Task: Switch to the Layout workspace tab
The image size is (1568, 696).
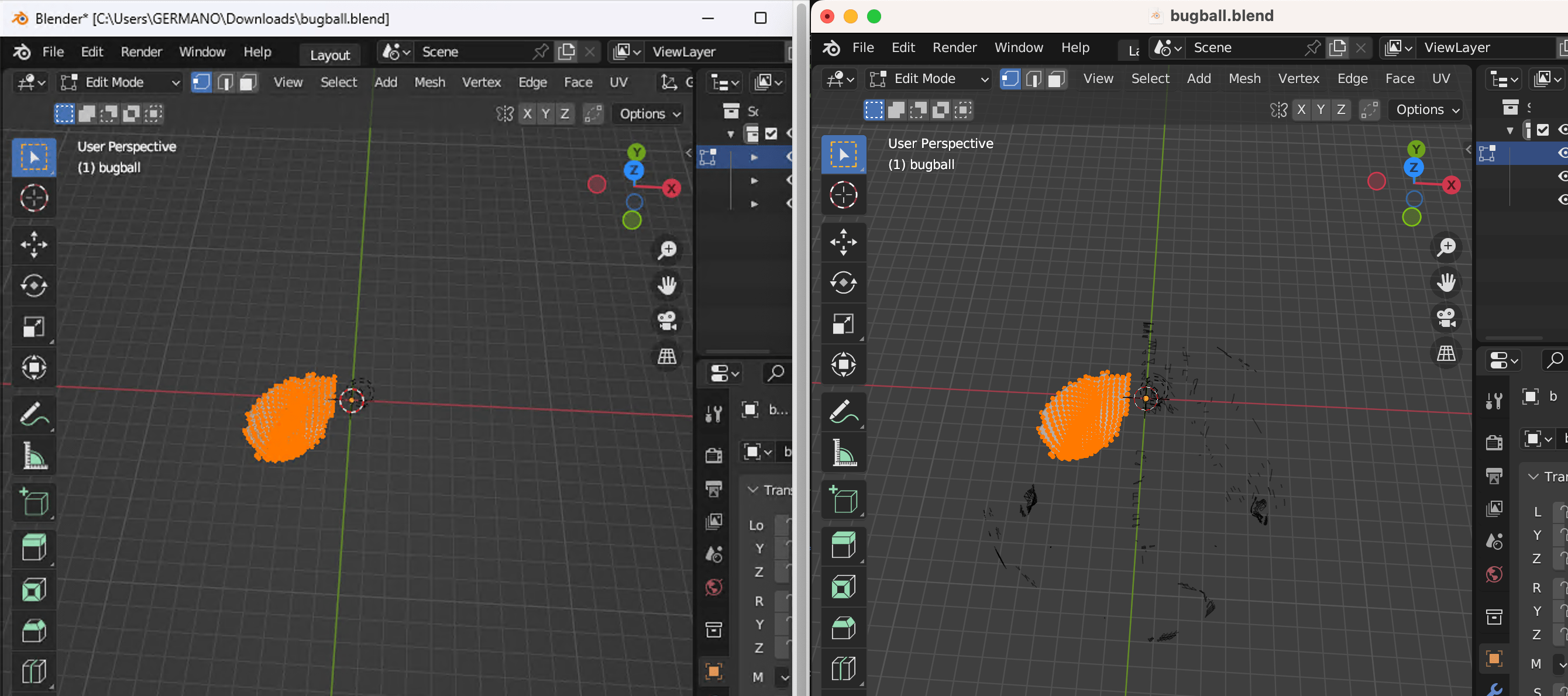Action: point(329,54)
